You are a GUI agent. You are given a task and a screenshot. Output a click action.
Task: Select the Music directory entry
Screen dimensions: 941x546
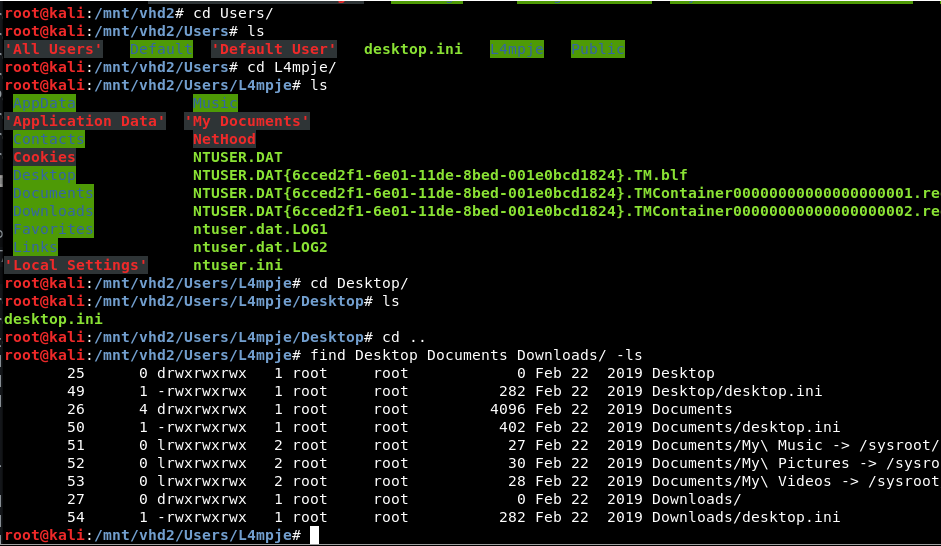(215, 103)
